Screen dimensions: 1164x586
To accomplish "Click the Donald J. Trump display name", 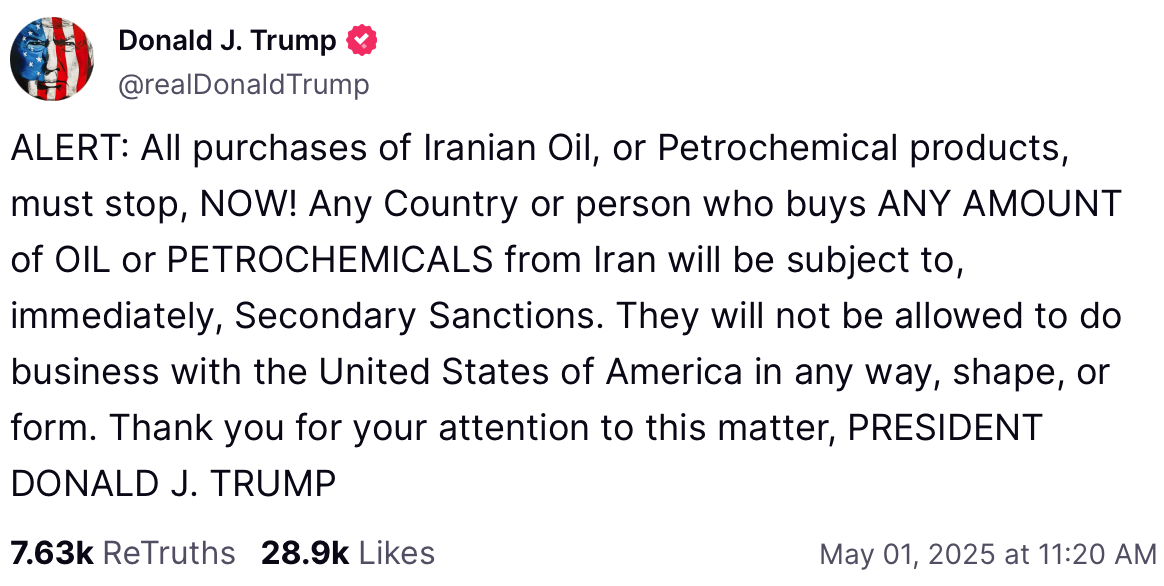I will pos(227,41).
